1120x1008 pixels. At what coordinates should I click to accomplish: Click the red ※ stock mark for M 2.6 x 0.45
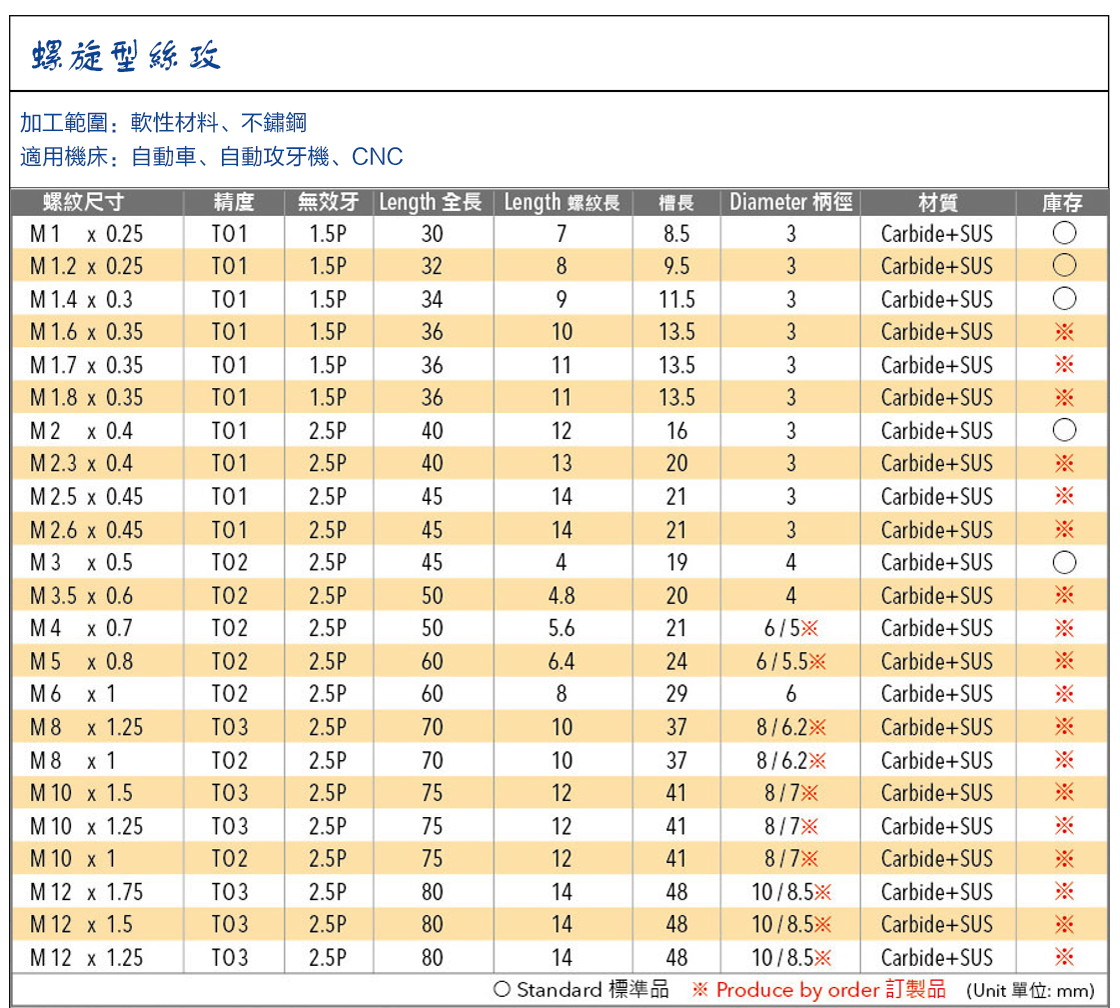pos(1064,529)
